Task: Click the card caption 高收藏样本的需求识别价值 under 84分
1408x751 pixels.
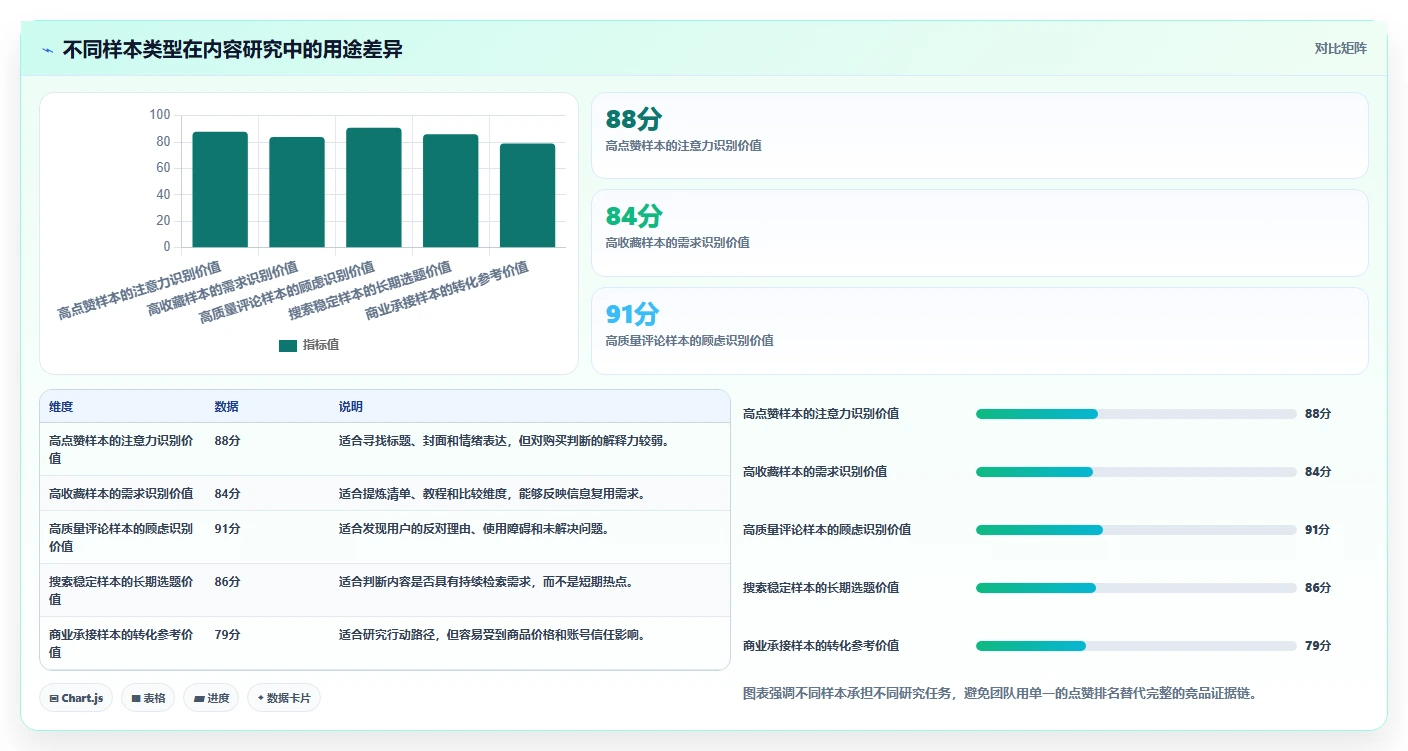Action: tap(678, 243)
